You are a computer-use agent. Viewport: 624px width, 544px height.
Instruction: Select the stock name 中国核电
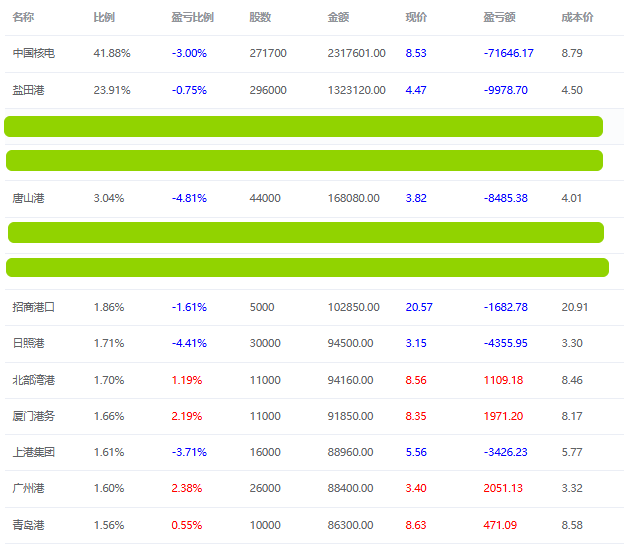pyautogui.click(x=33, y=53)
